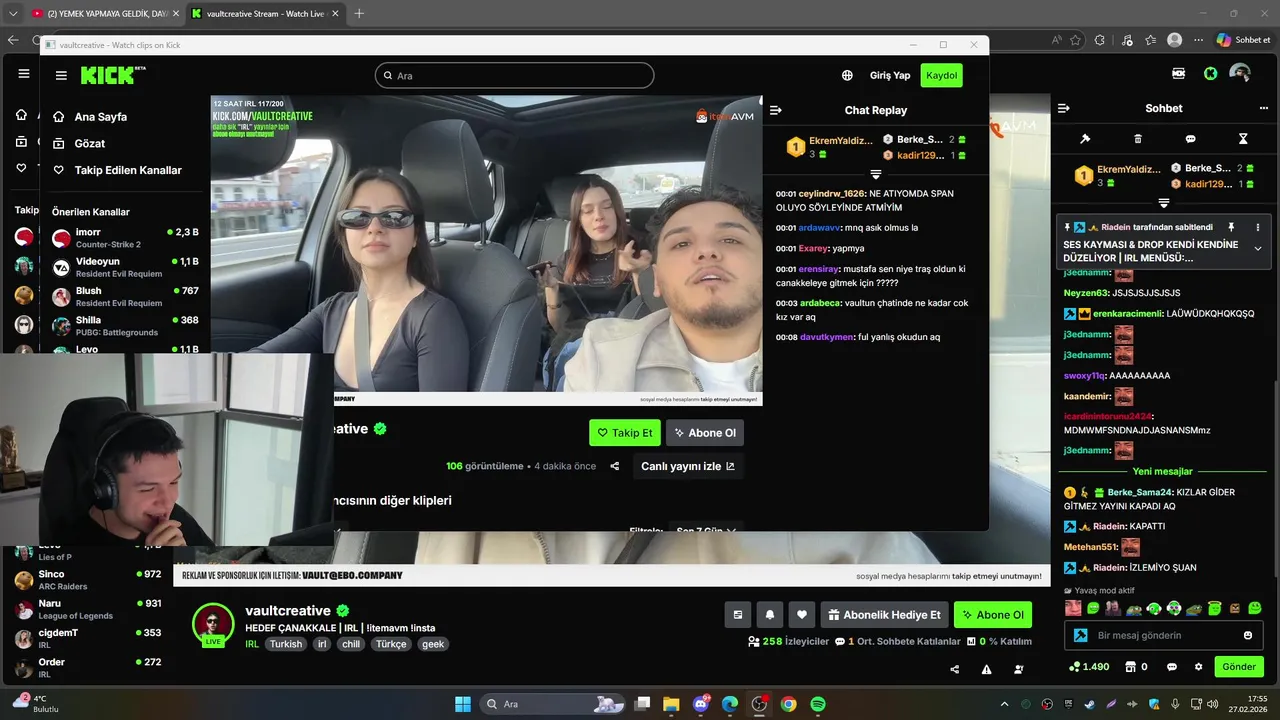The image size is (1280, 720).
Task: Click the green Kaydol sign-up button
Action: (941, 75)
